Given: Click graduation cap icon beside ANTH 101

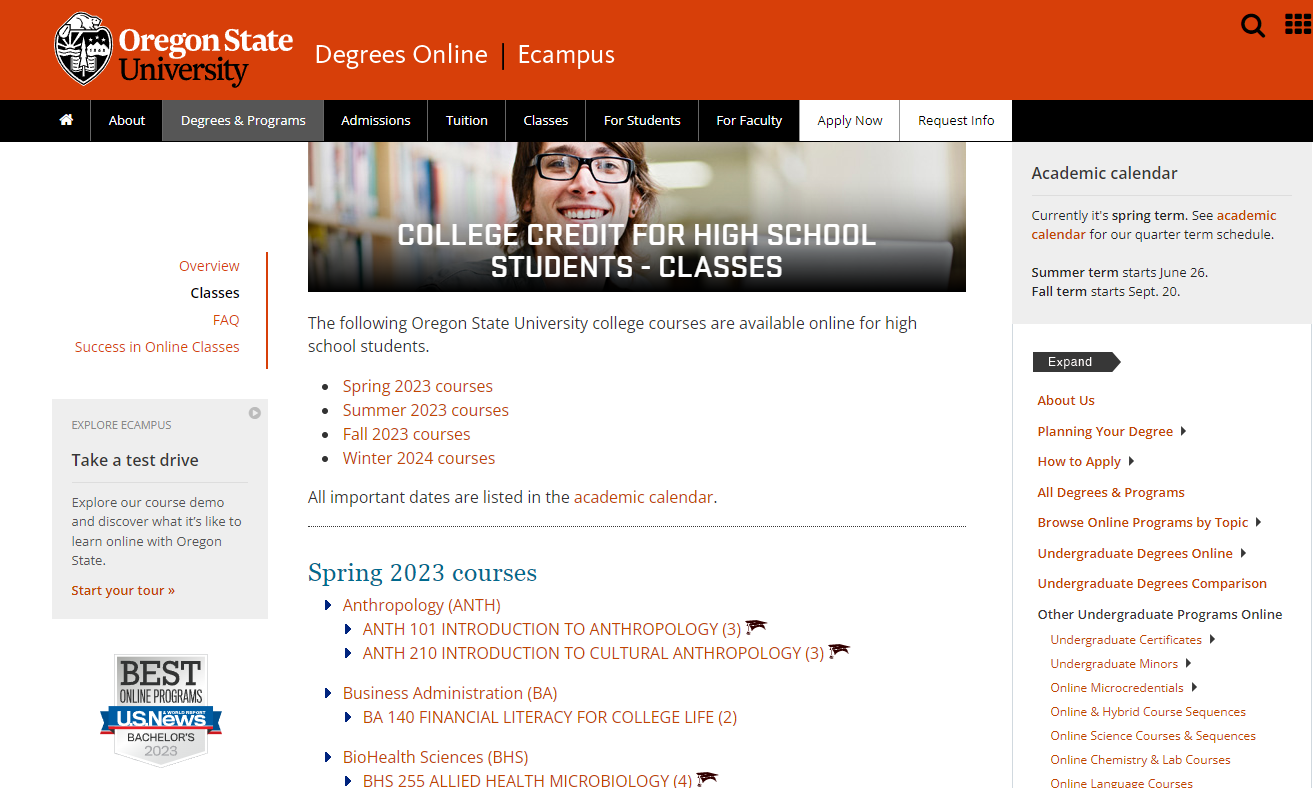Looking at the screenshot, I should pyautogui.click(x=756, y=627).
